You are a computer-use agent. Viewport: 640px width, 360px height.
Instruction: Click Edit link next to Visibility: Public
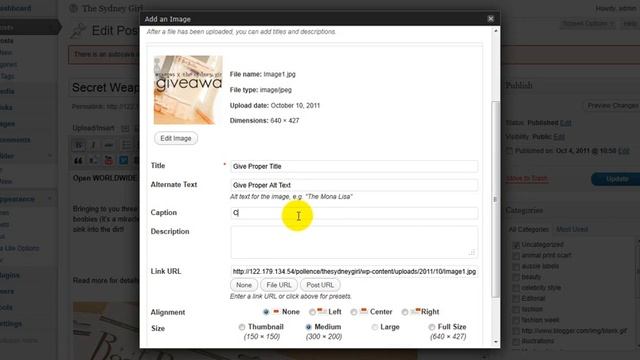coord(559,137)
